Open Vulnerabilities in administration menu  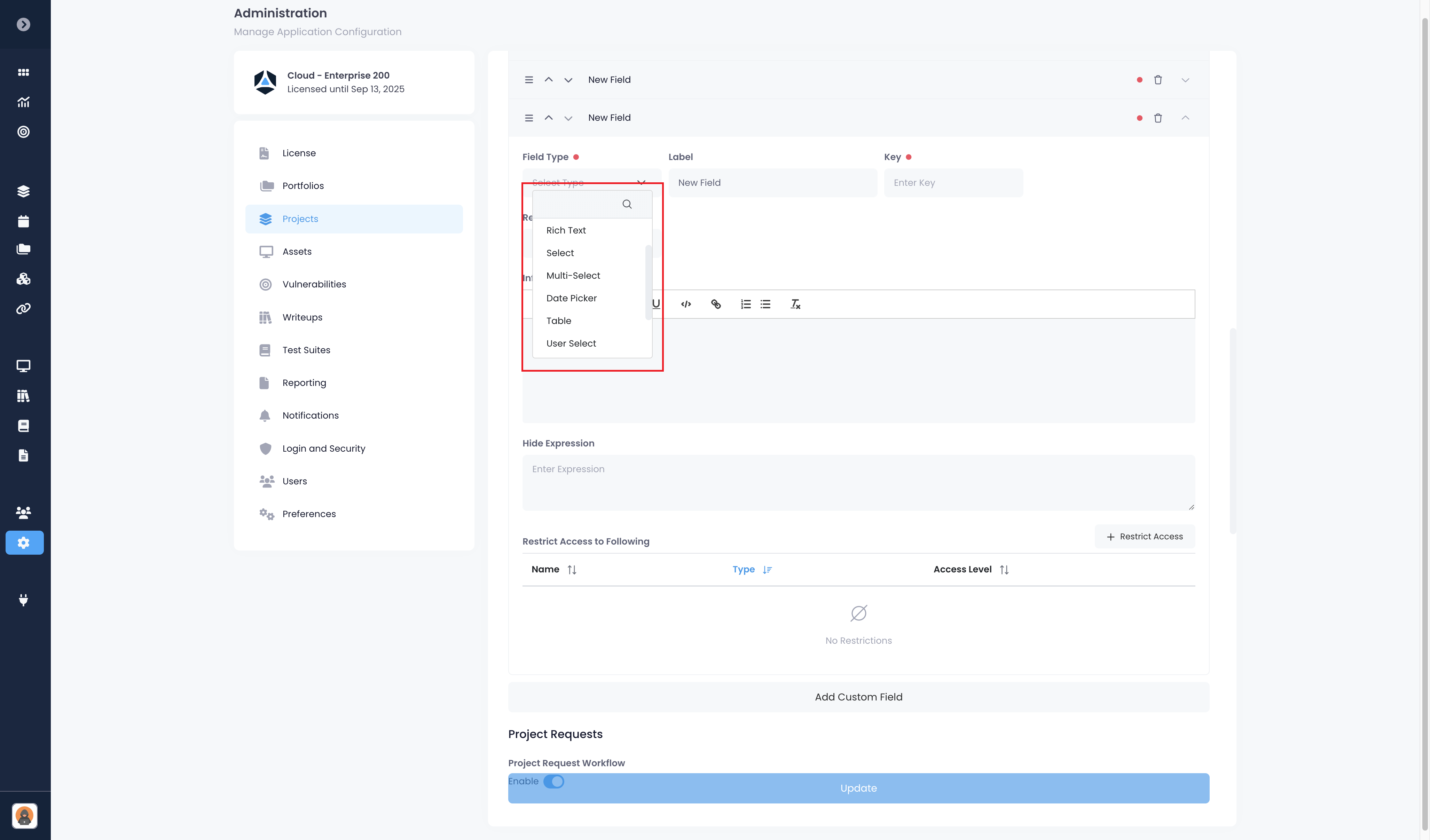coord(314,284)
